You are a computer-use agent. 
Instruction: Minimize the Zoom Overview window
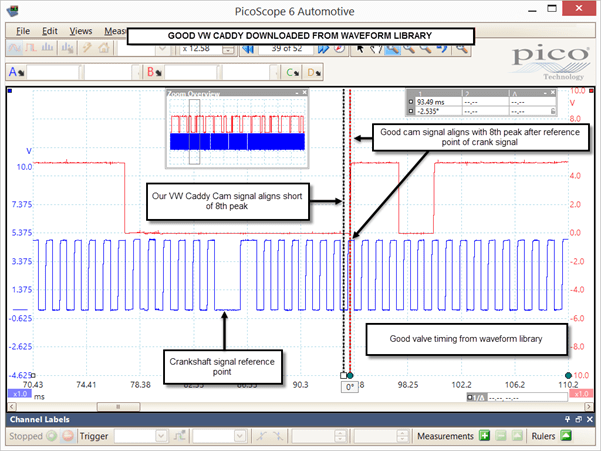(x=297, y=93)
